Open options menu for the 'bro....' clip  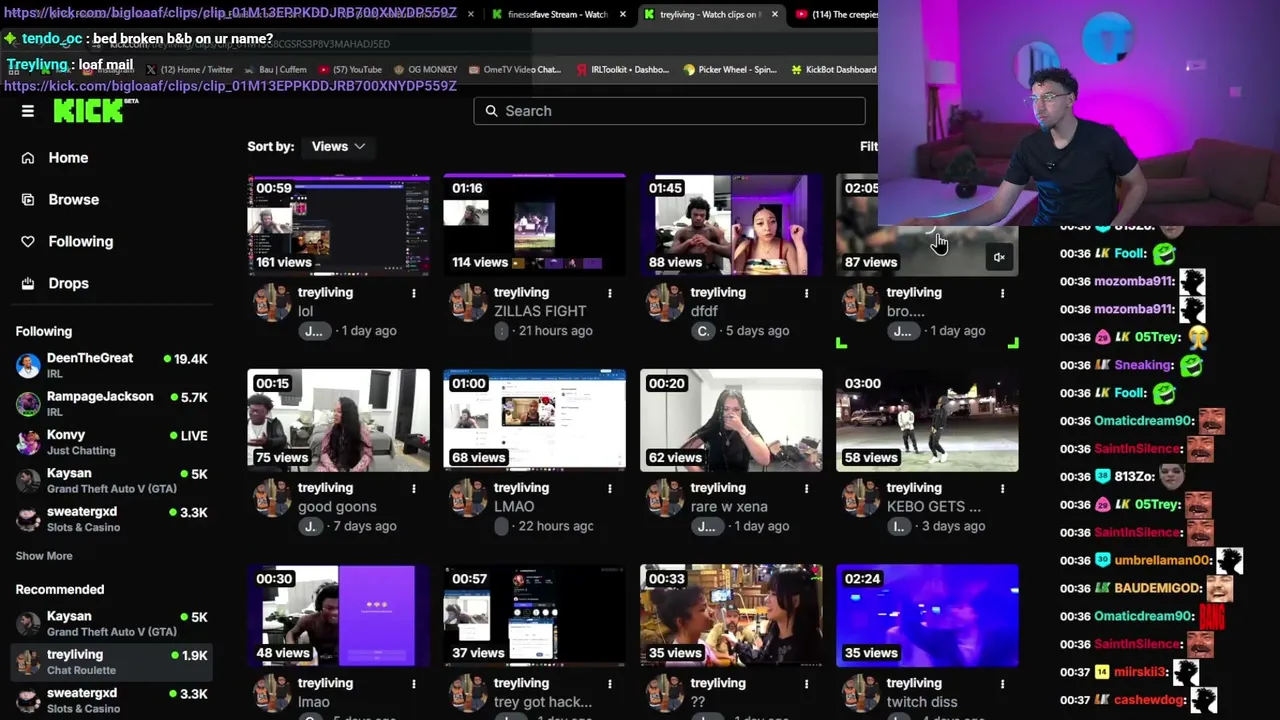(x=1002, y=293)
